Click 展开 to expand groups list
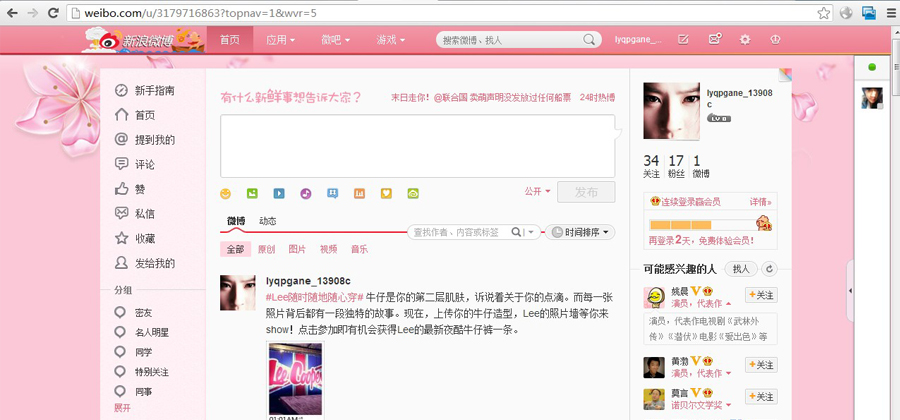The image size is (900, 420). point(122,408)
